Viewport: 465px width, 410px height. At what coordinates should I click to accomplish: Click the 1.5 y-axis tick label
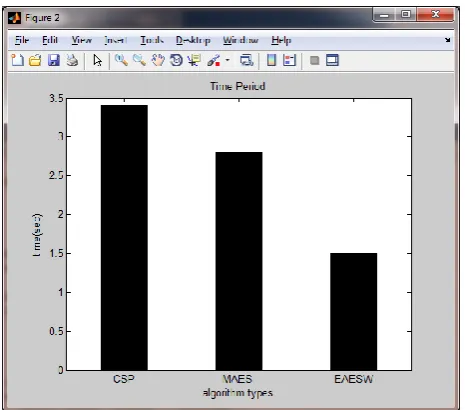pyautogui.click(x=56, y=253)
